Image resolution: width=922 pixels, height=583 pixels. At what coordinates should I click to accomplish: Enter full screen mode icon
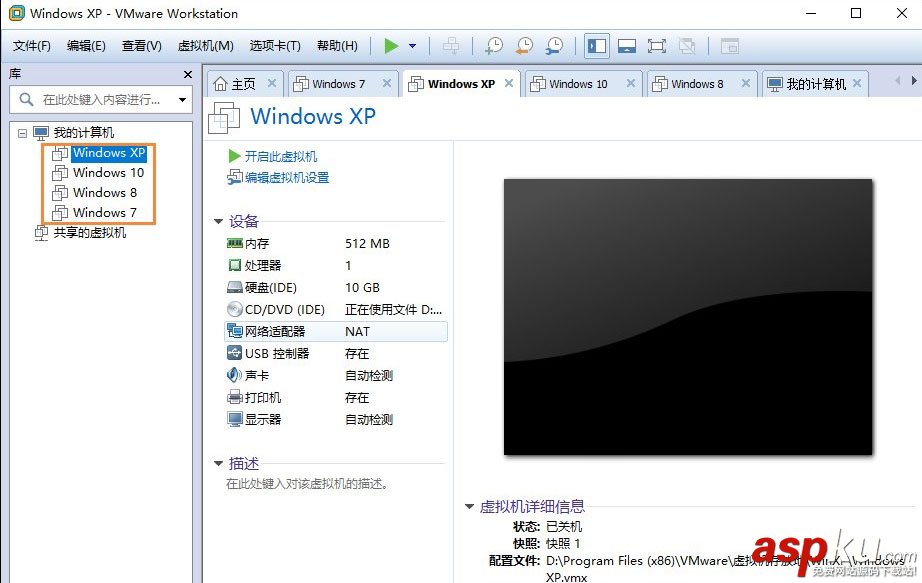pyautogui.click(x=657, y=46)
